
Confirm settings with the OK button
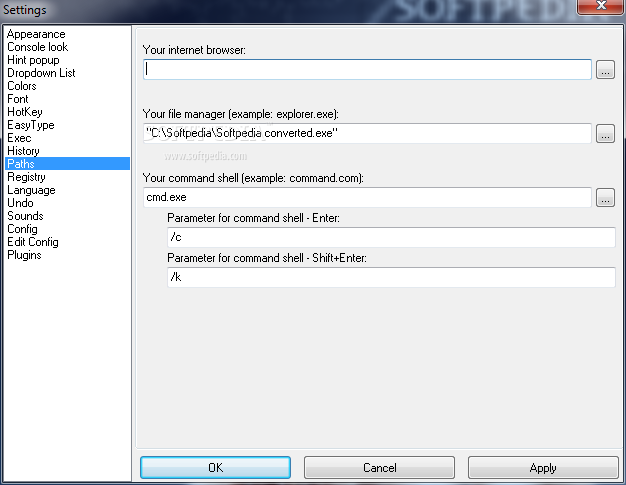click(x=216, y=467)
